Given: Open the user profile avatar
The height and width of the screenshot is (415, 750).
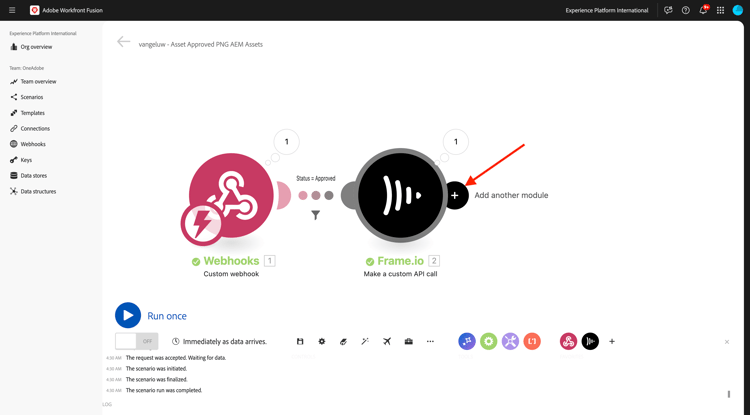Looking at the screenshot, I should click(x=738, y=10).
